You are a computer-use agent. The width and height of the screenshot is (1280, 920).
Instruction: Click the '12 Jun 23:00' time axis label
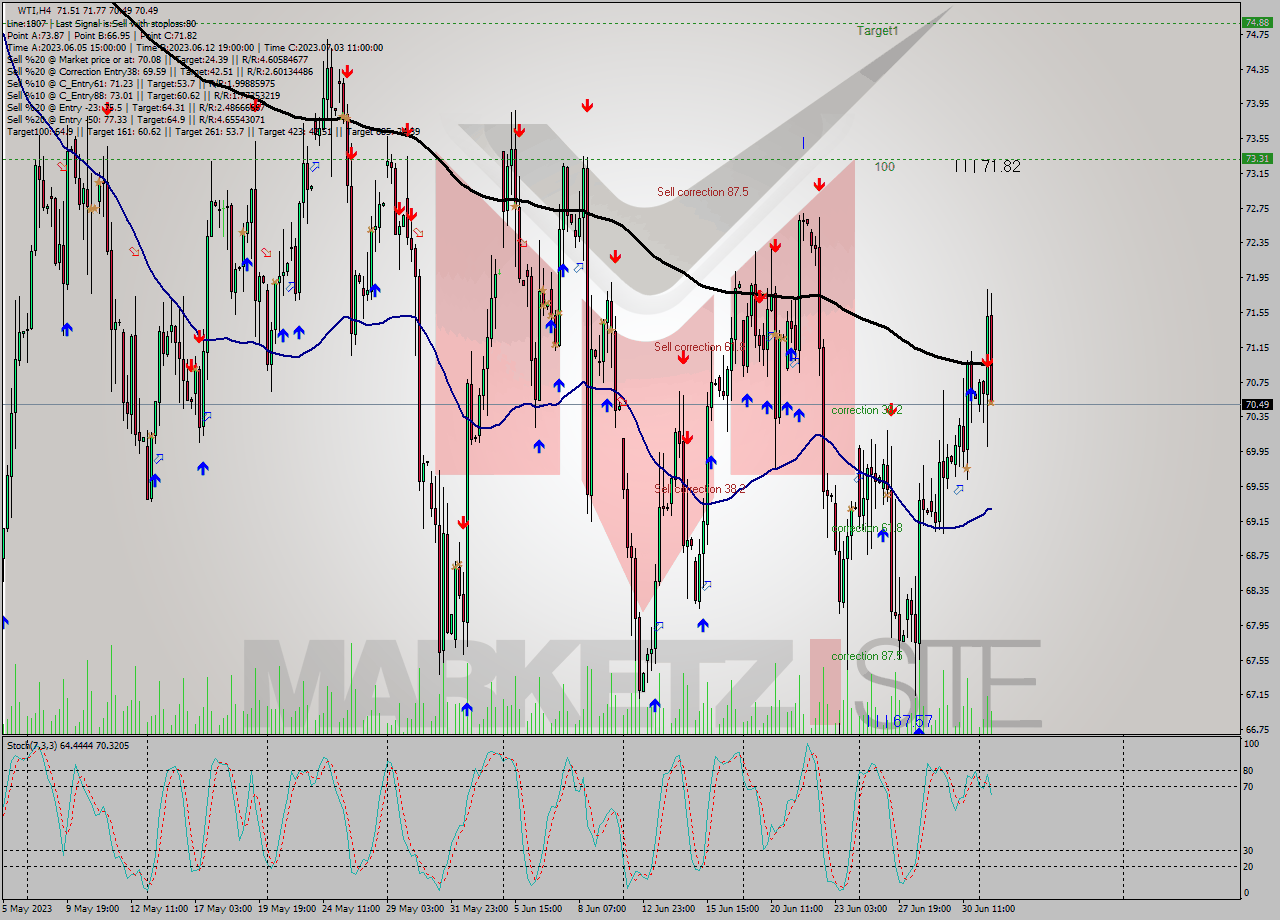pos(669,908)
